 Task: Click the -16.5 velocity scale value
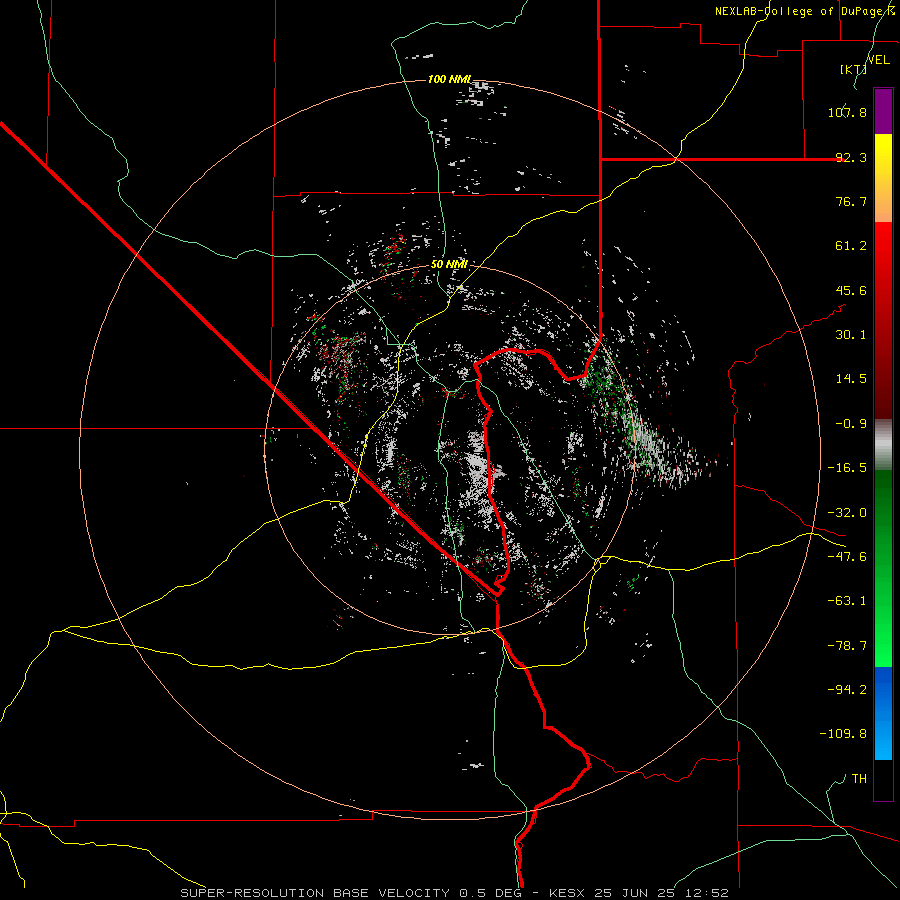pos(847,468)
